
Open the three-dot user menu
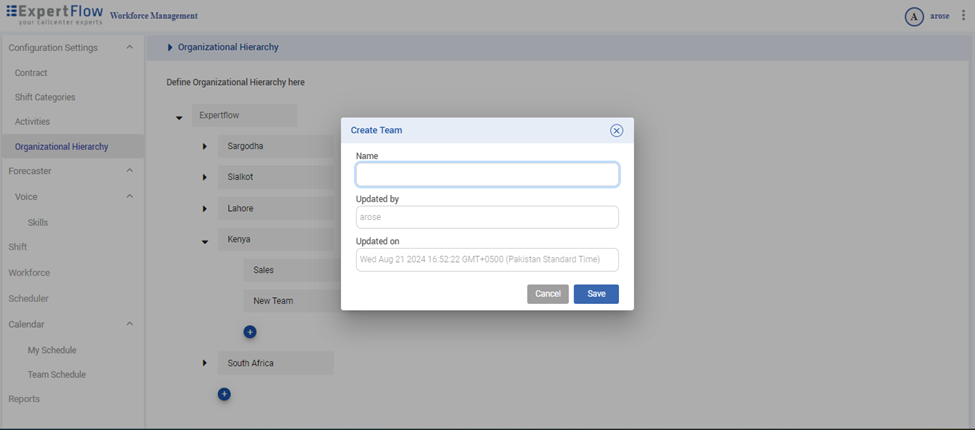click(963, 16)
